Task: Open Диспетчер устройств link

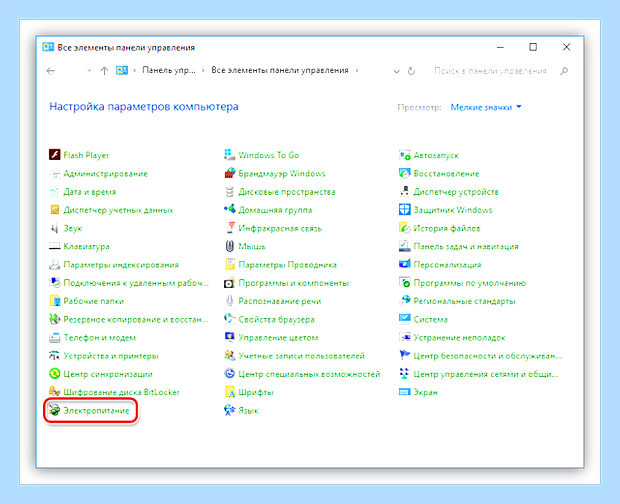Action: tap(456, 192)
